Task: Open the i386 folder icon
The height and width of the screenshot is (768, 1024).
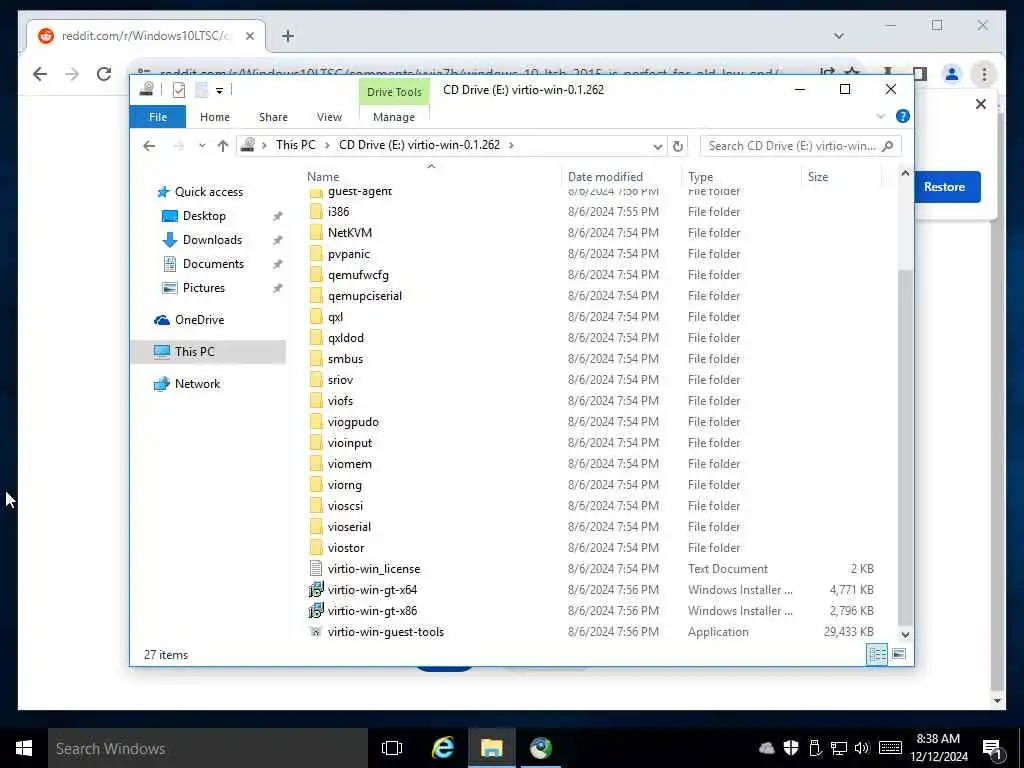Action: pos(316,212)
